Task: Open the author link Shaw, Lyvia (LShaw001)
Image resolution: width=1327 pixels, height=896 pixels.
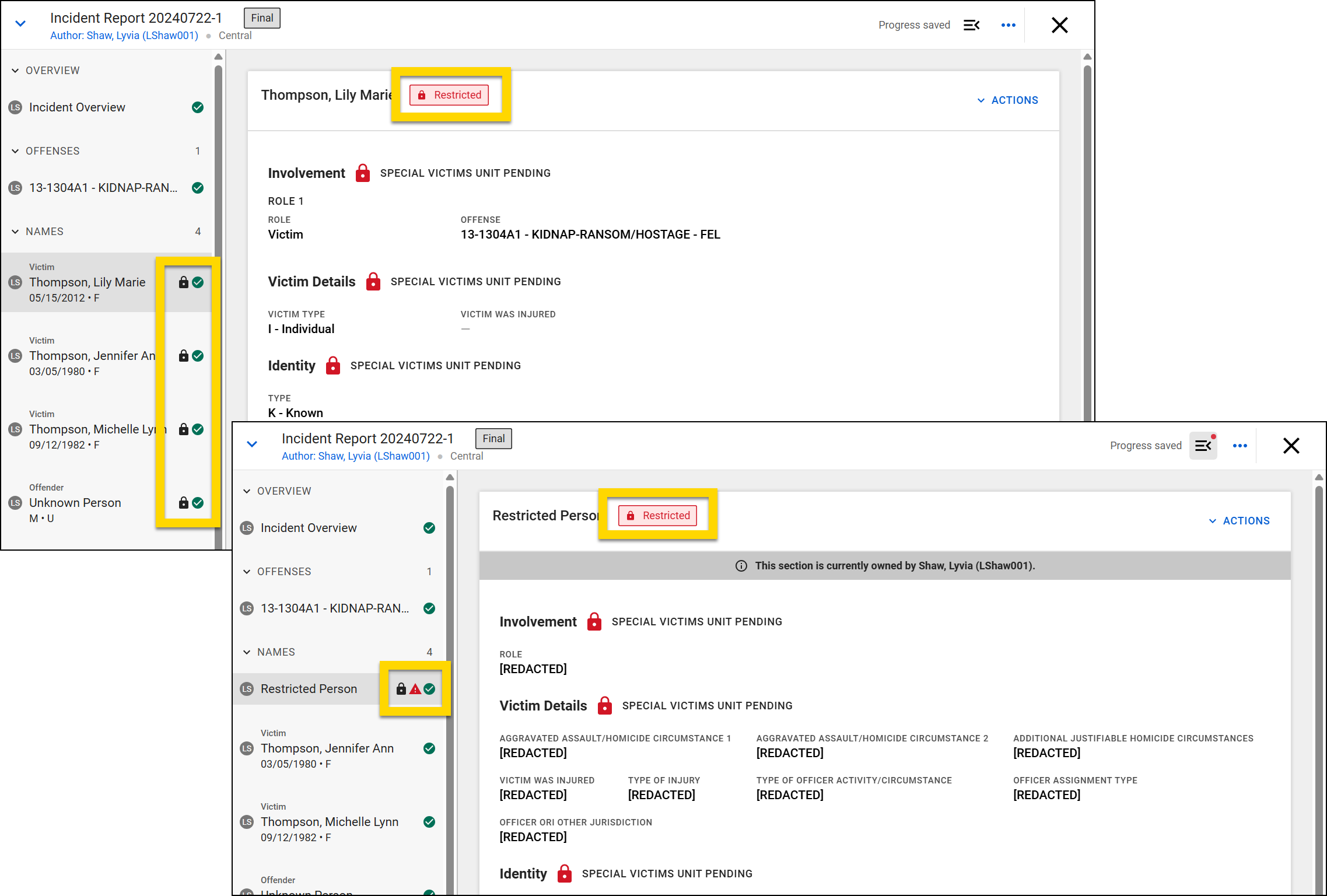Action: (124, 35)
